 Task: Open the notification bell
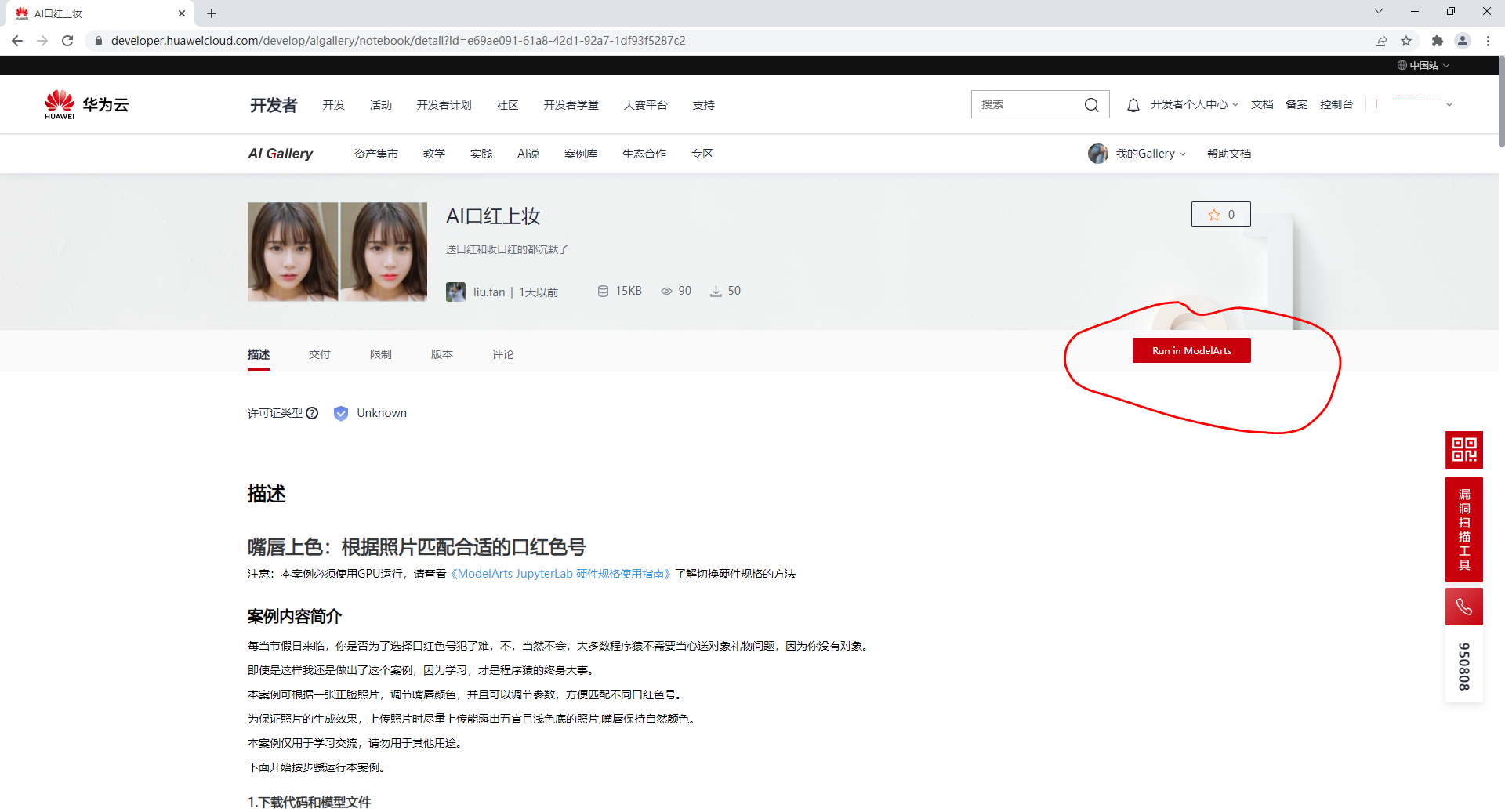pyautogui.click(x=1133, y=104)
